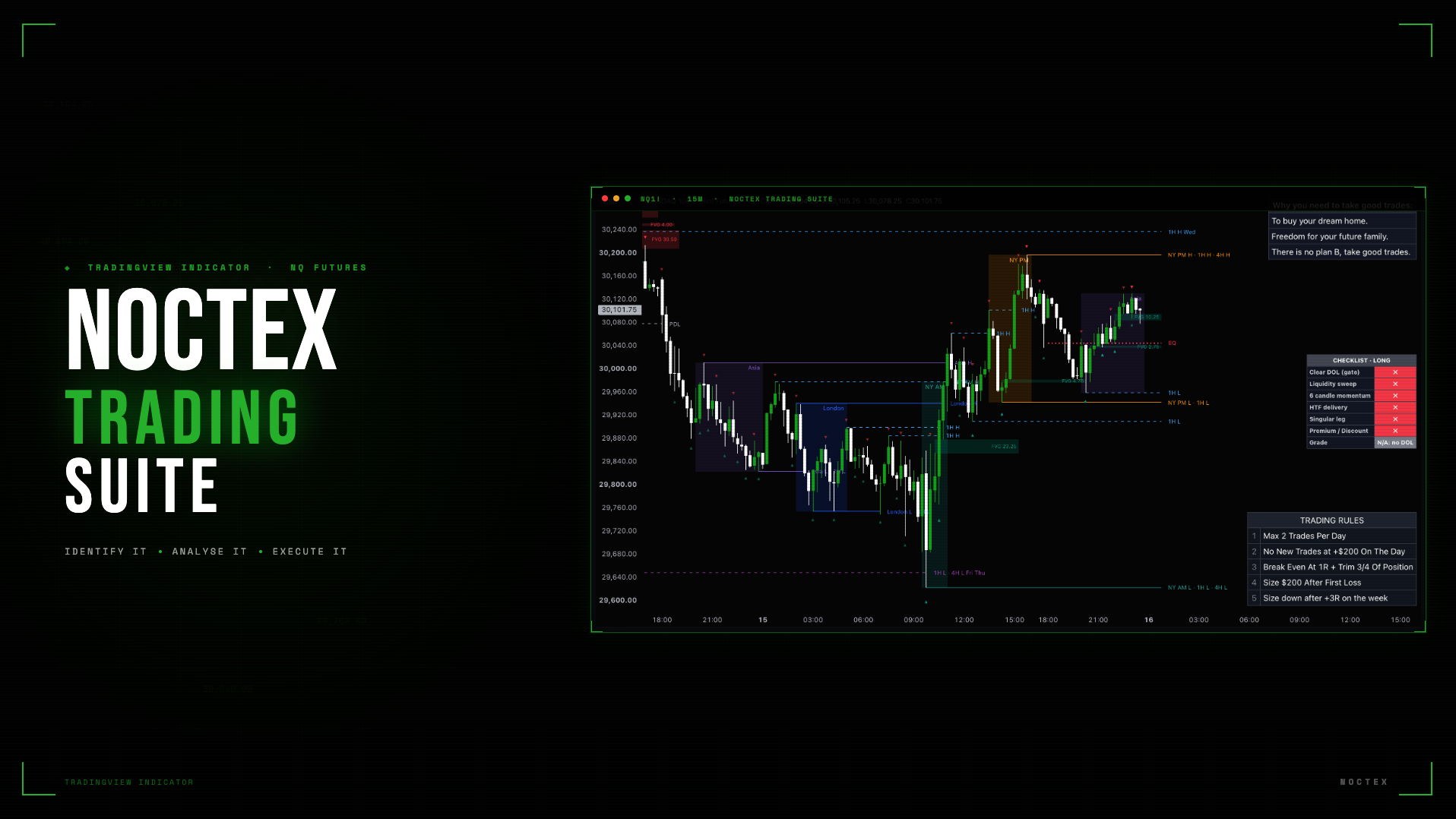The image size is (1456, 819).
Task: Click the date marker 16 on time axis
Action: [x=1149, y=620]
